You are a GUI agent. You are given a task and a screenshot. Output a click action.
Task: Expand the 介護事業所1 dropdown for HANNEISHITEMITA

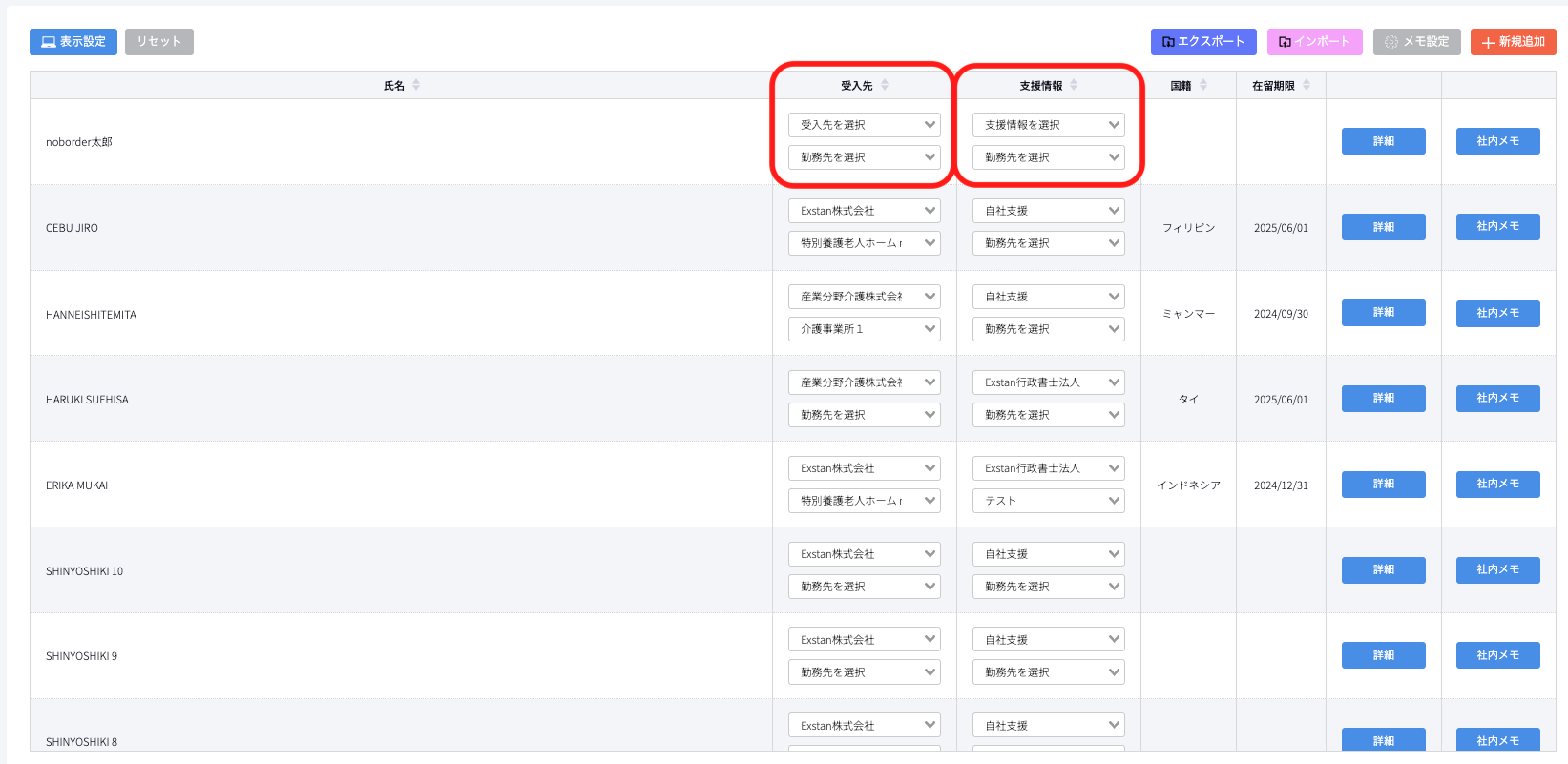[864, 329]
